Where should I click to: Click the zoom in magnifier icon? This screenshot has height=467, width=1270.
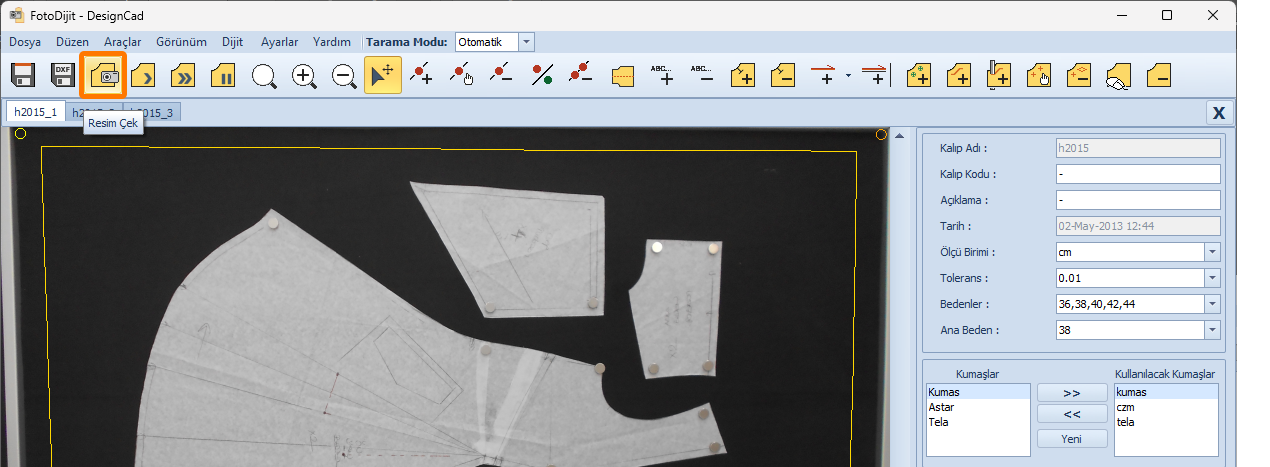(x=304, y=76)
